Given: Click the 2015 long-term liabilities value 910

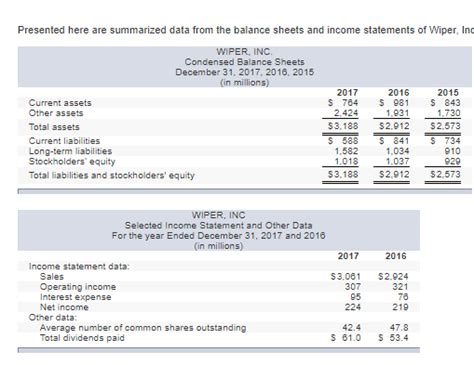Looking at the screenshot, I should click(452, 151).
